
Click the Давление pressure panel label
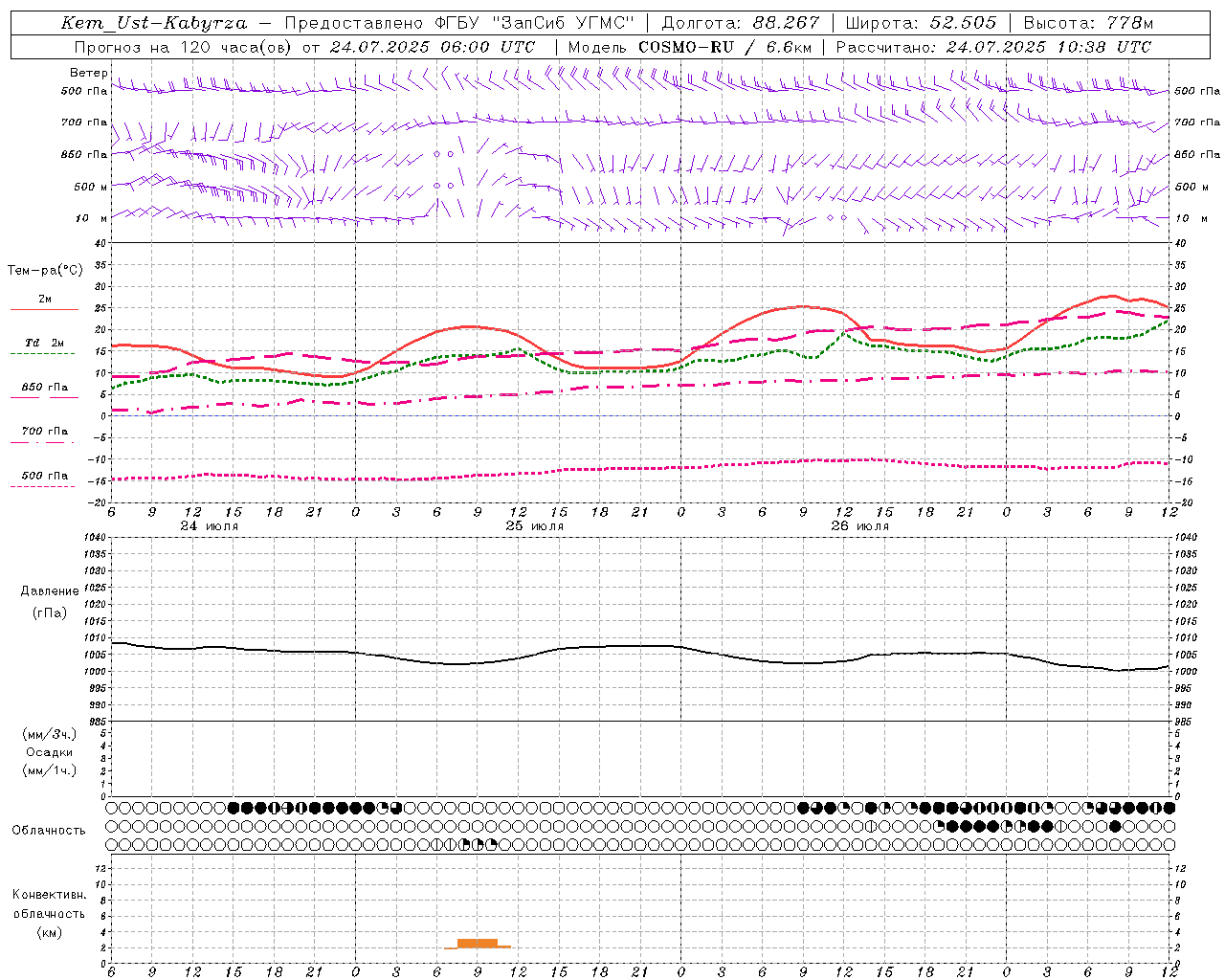[50, 591]
